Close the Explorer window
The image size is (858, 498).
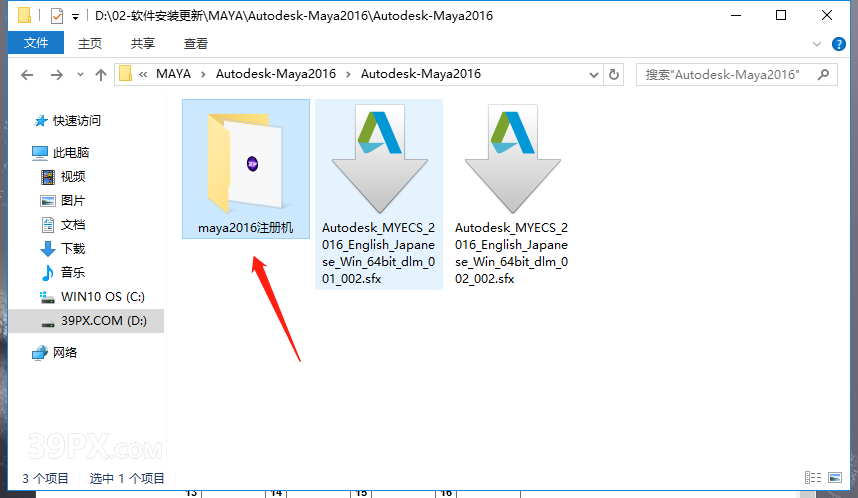[827, 15]
